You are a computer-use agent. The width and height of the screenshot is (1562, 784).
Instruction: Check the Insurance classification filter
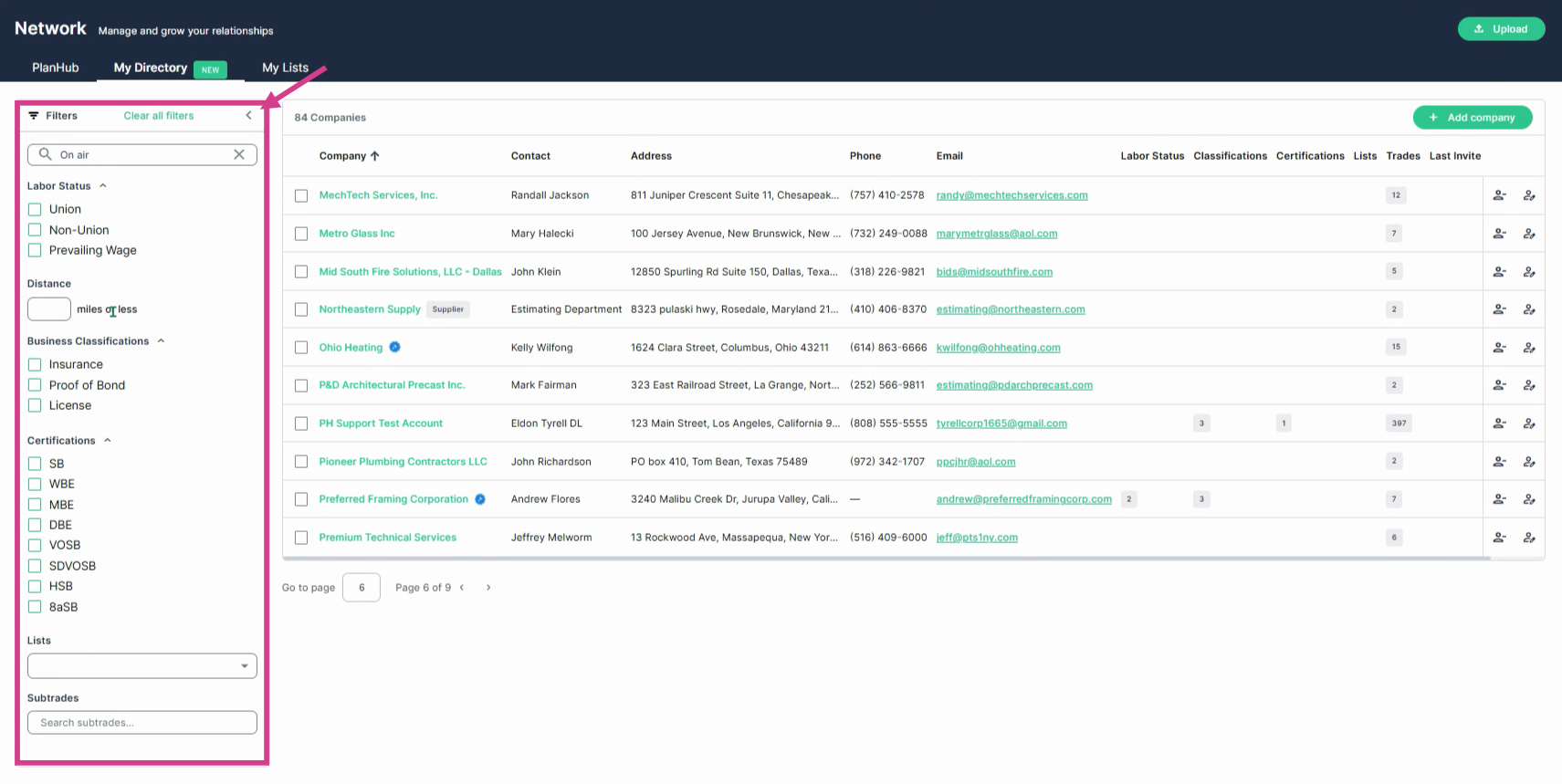coord(35,364)
